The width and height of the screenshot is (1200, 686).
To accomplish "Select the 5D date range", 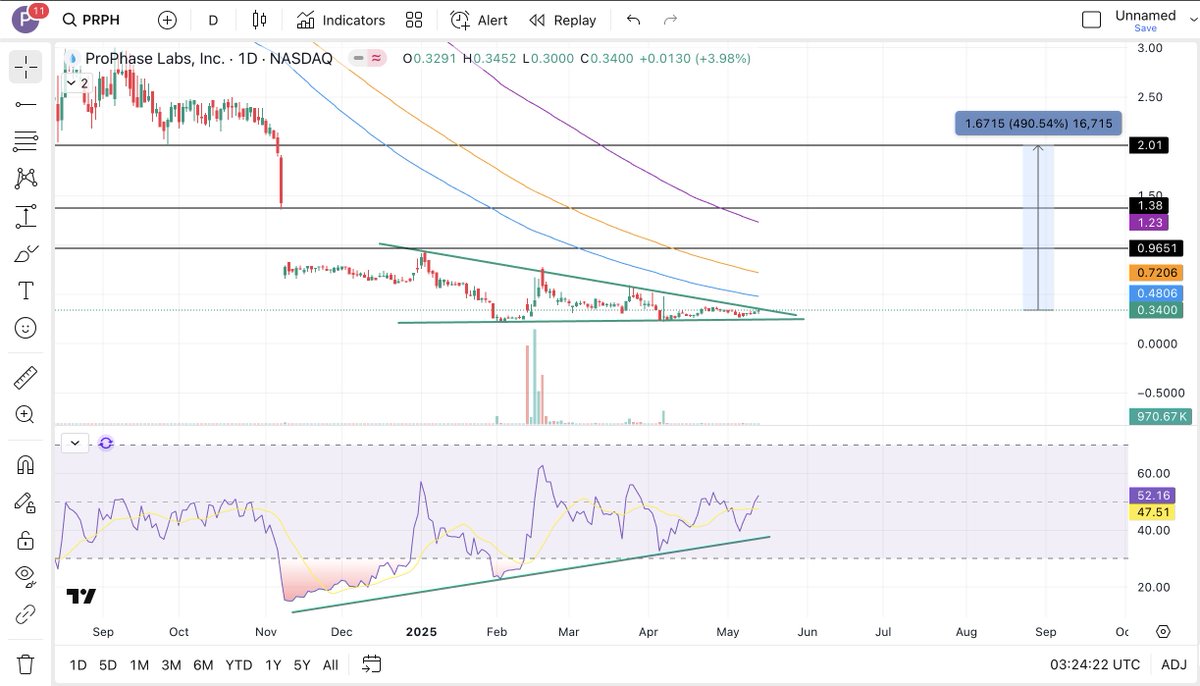I will (x=108, y=664).
